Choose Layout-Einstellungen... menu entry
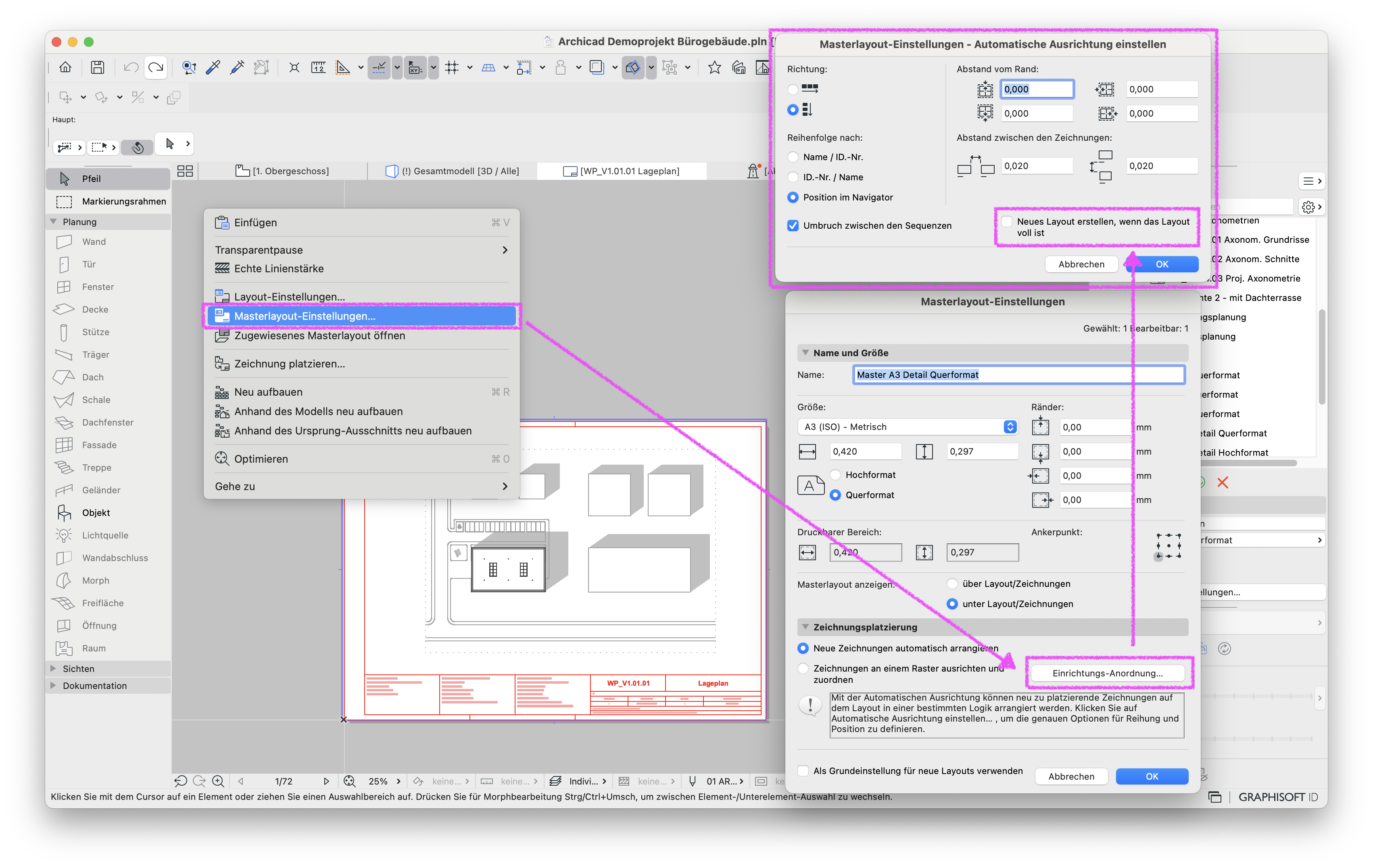This screenshot has width=1373, height=868. [x=361, y=296]
